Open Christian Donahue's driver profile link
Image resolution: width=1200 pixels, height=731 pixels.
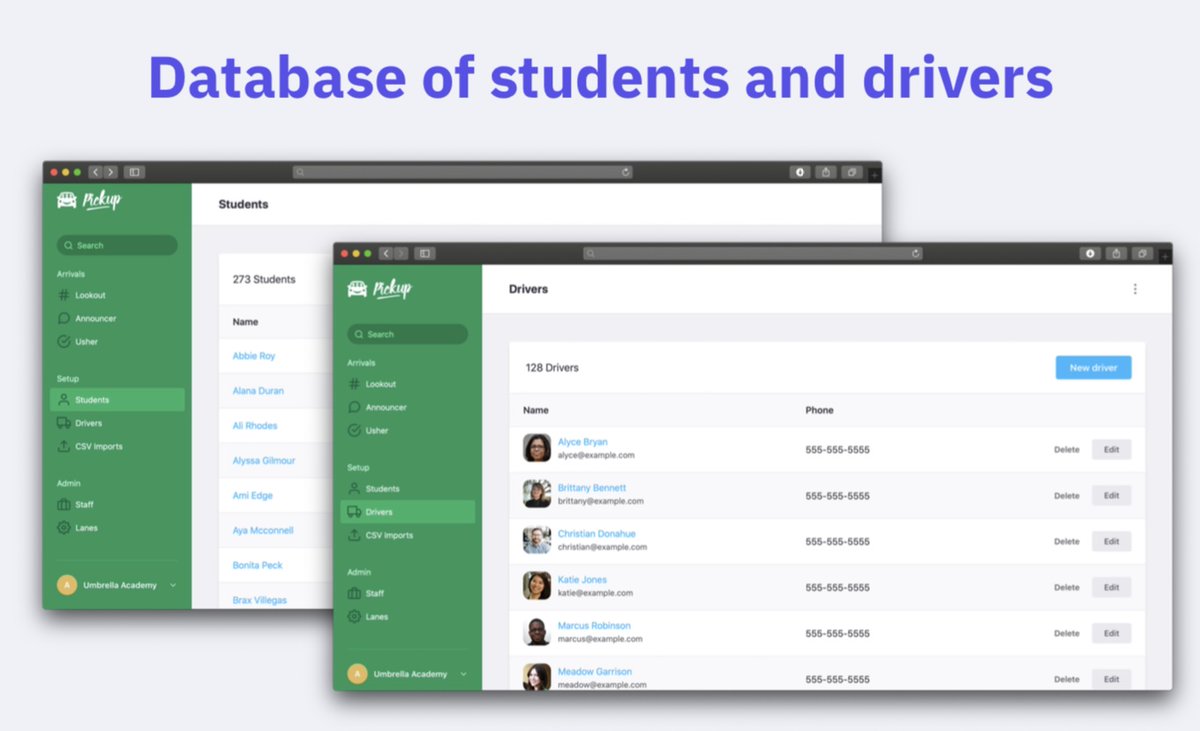tap(596, 534)
